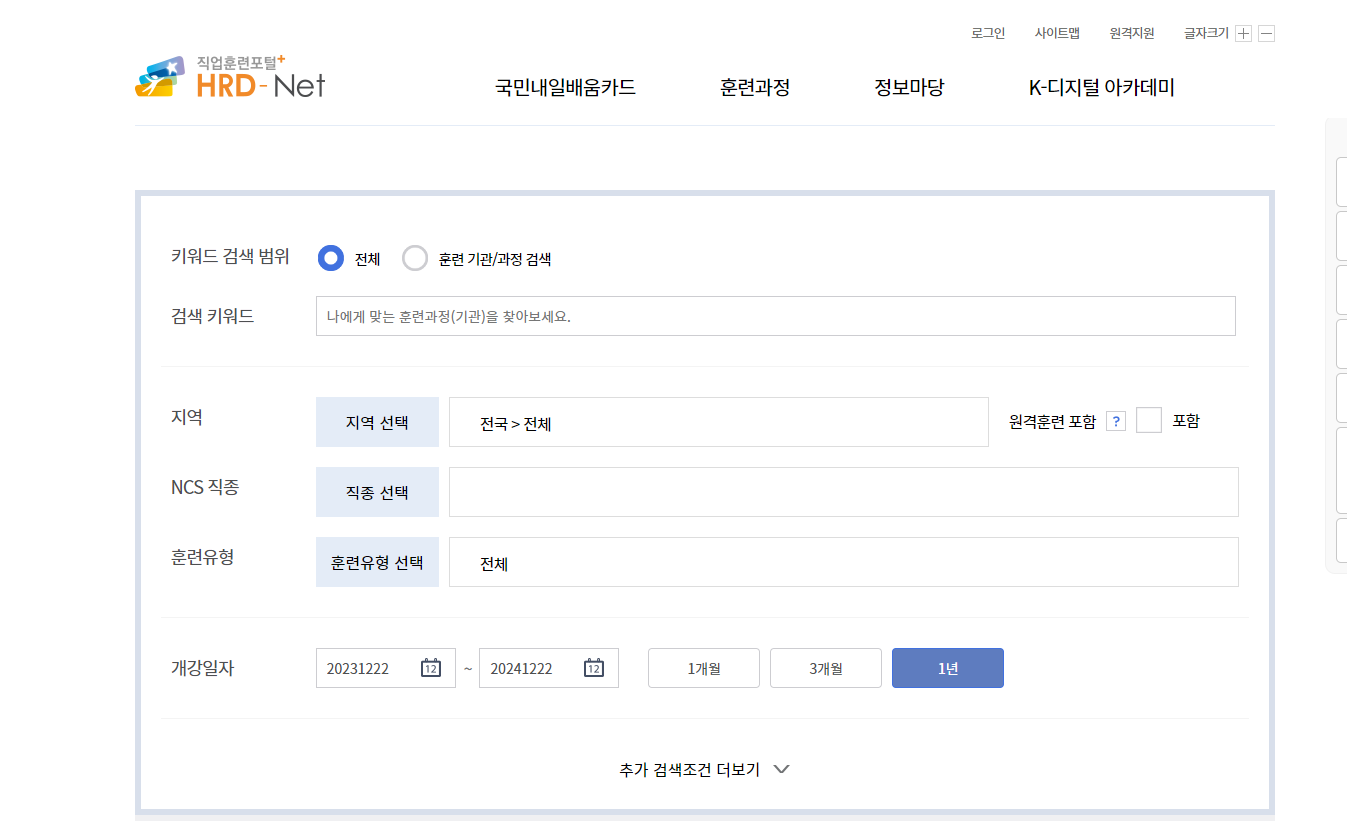Decrease font size with the minus icon
Viewport: 1347px width, 821px height.
1266,33
